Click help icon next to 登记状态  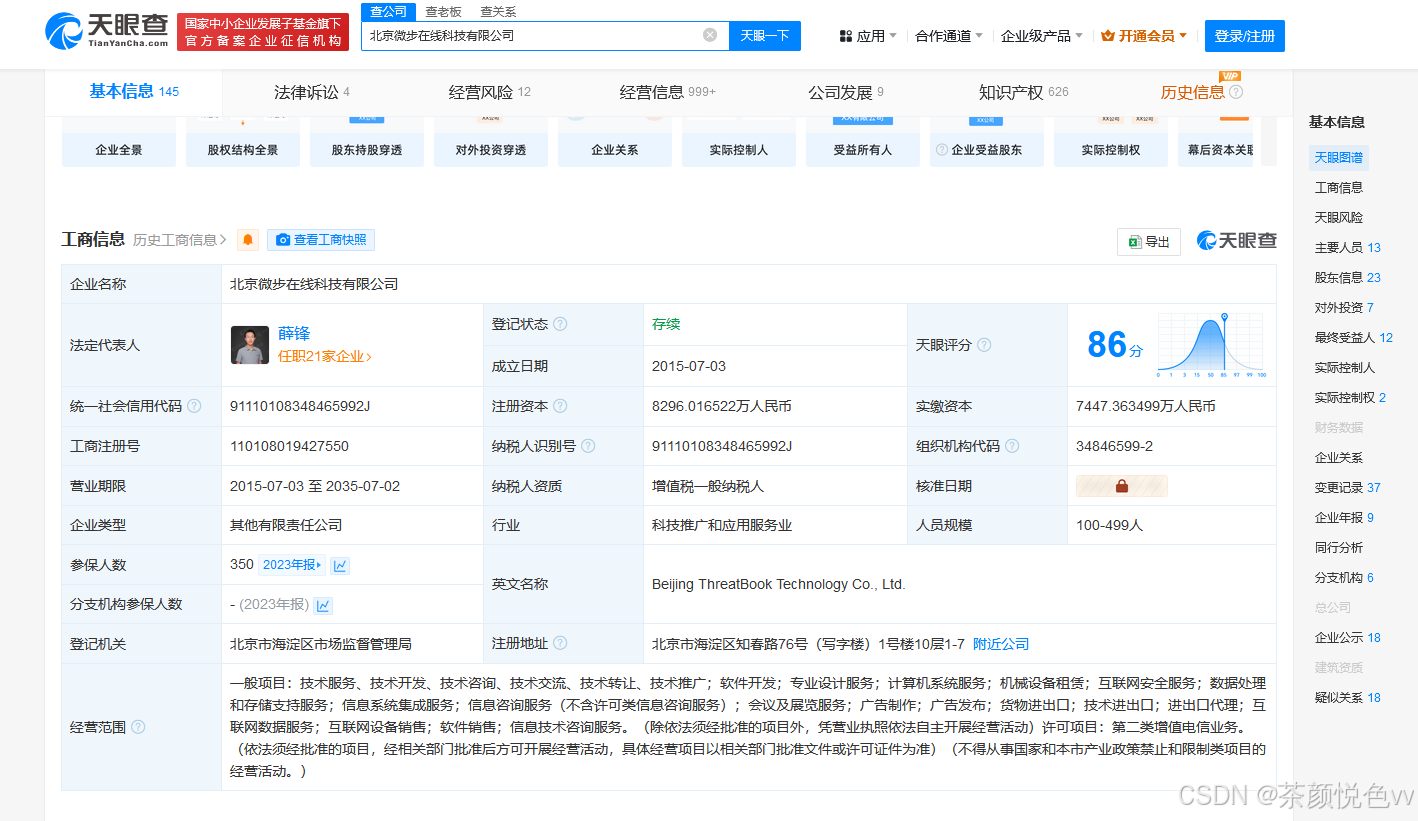click(x=560, y=324)
